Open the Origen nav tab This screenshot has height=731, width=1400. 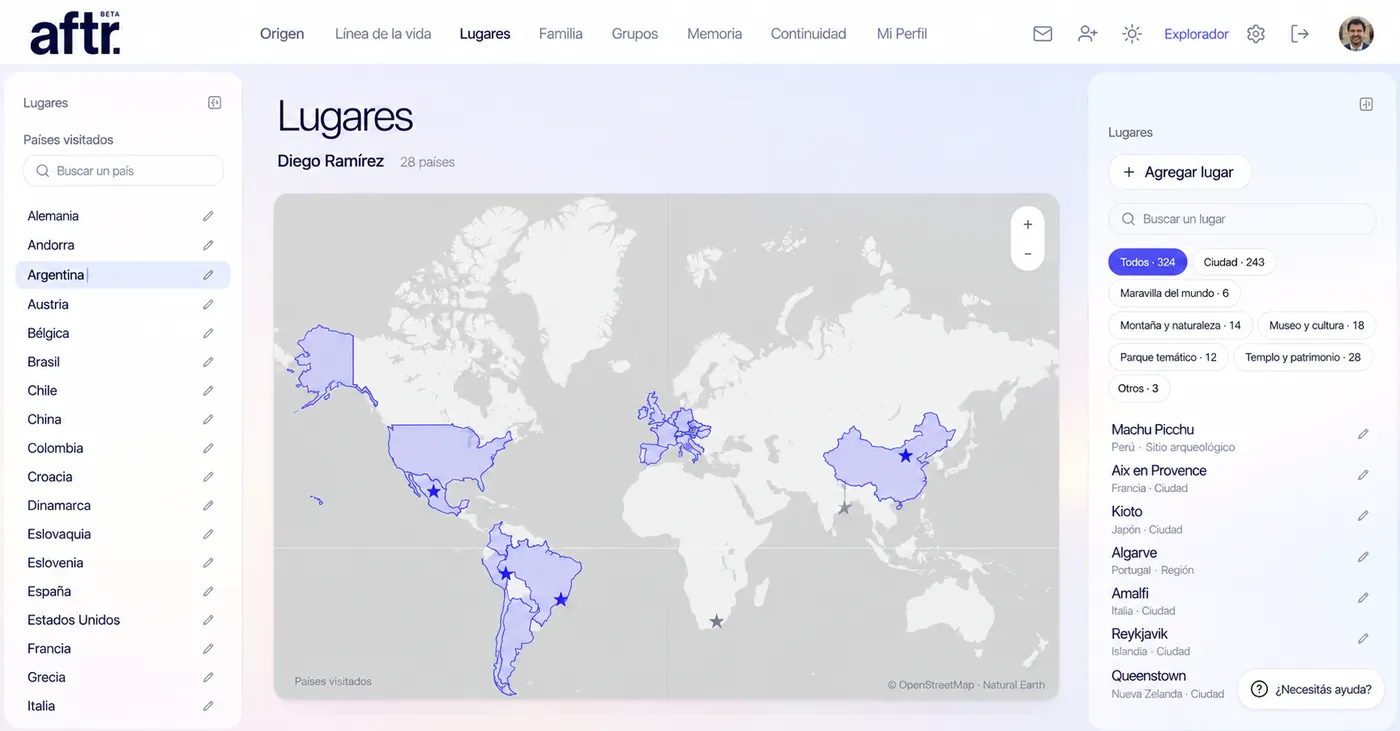click(x=282, y=34)
